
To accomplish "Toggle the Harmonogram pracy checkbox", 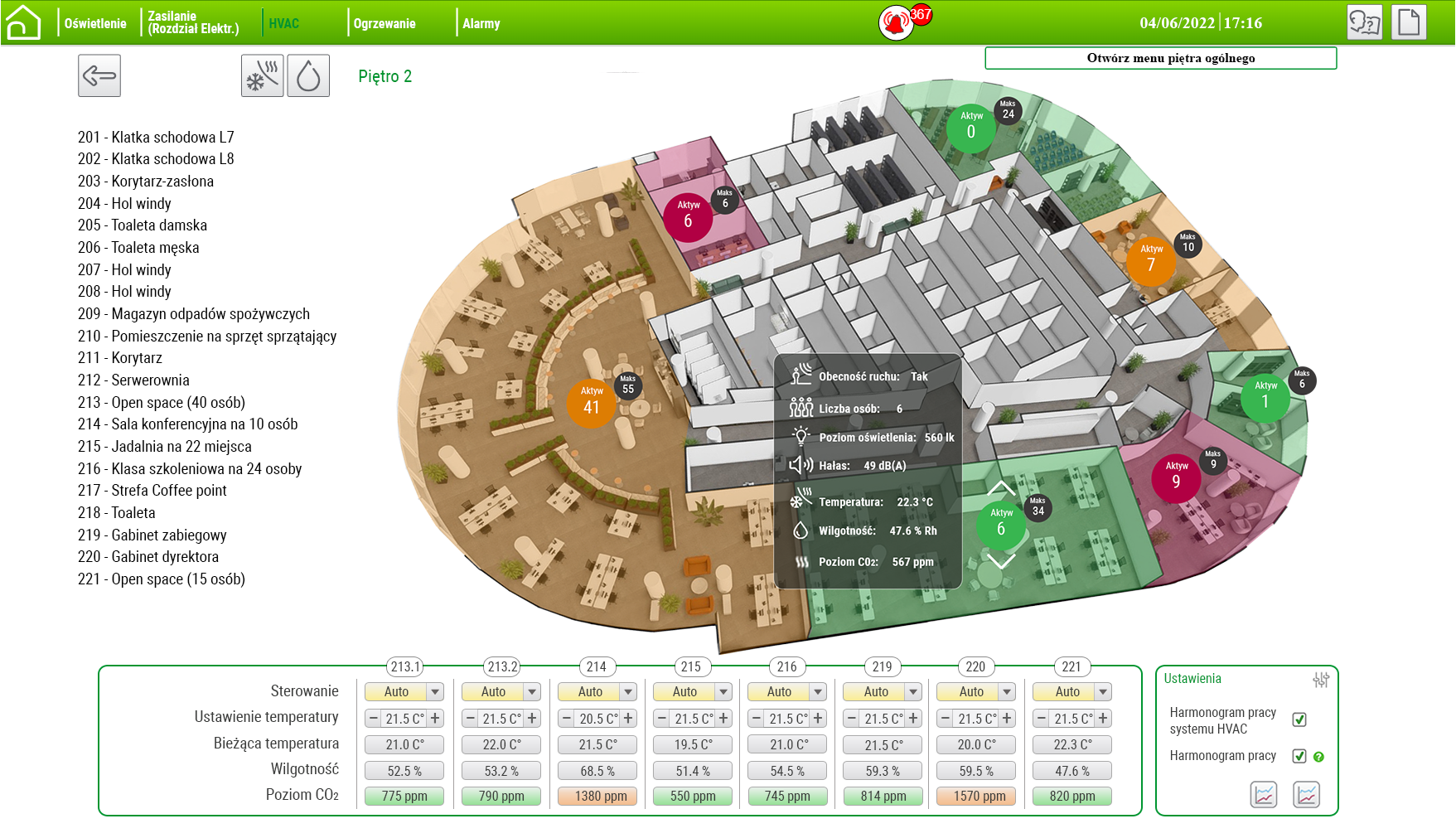I will (x=1299, y=756).
